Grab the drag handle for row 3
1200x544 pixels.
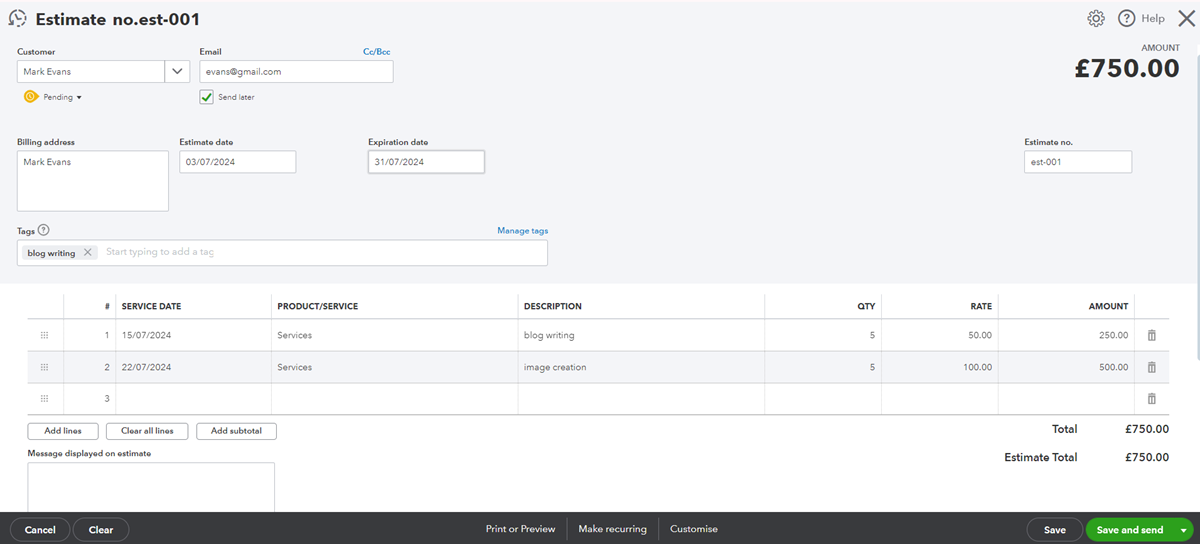pos(44,399)
